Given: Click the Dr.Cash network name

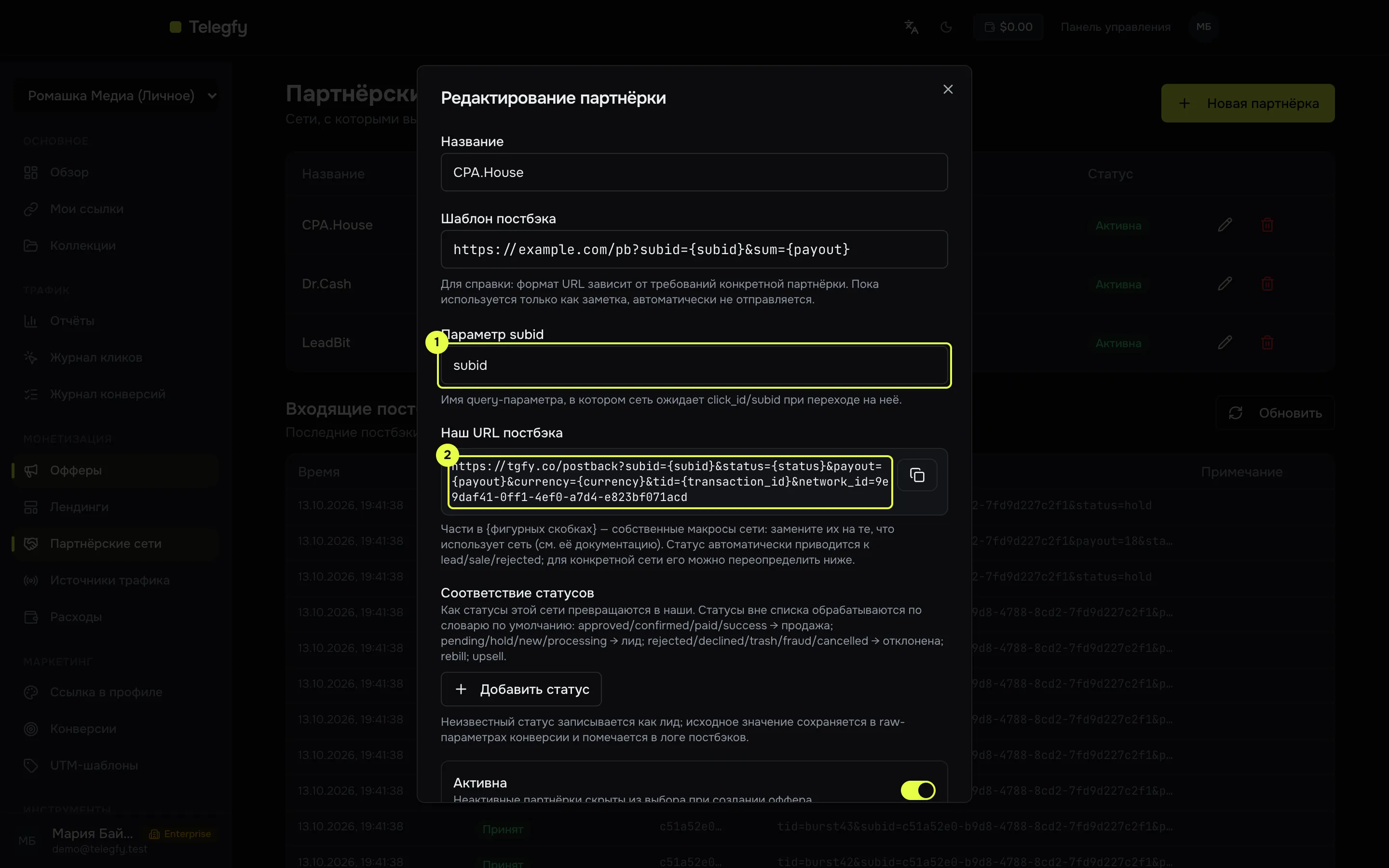Looking at the screenshot, I should point(326,284).
